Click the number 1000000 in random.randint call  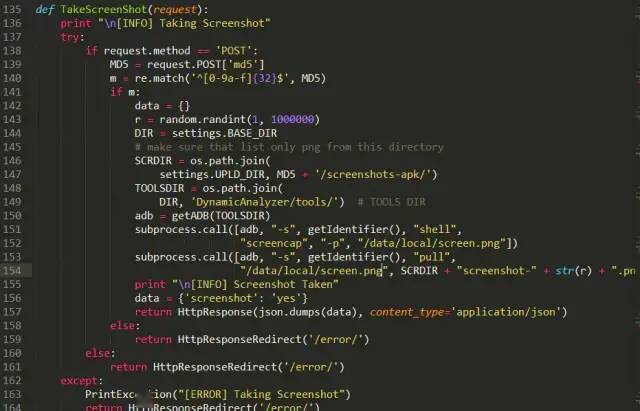coord(293,120)
